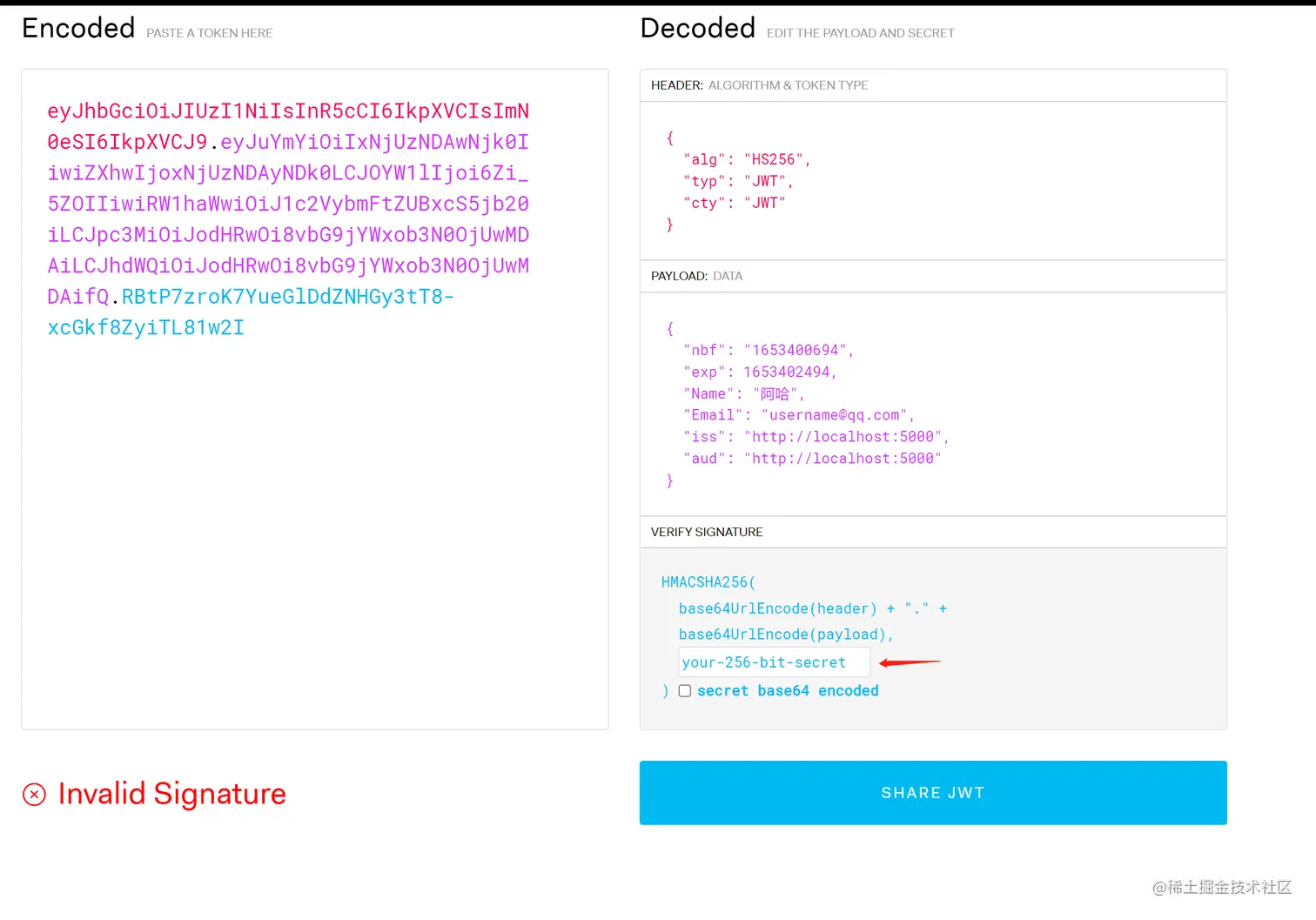Click the SHARE JWT button

(933, 793)
